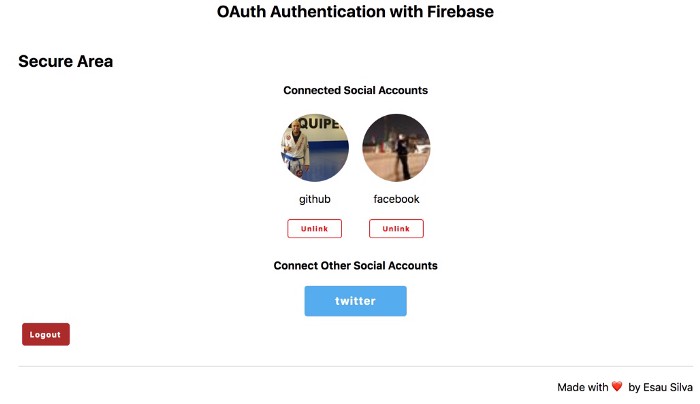
Task: Click the red heart icon in footer
Action: pos(617,387)
